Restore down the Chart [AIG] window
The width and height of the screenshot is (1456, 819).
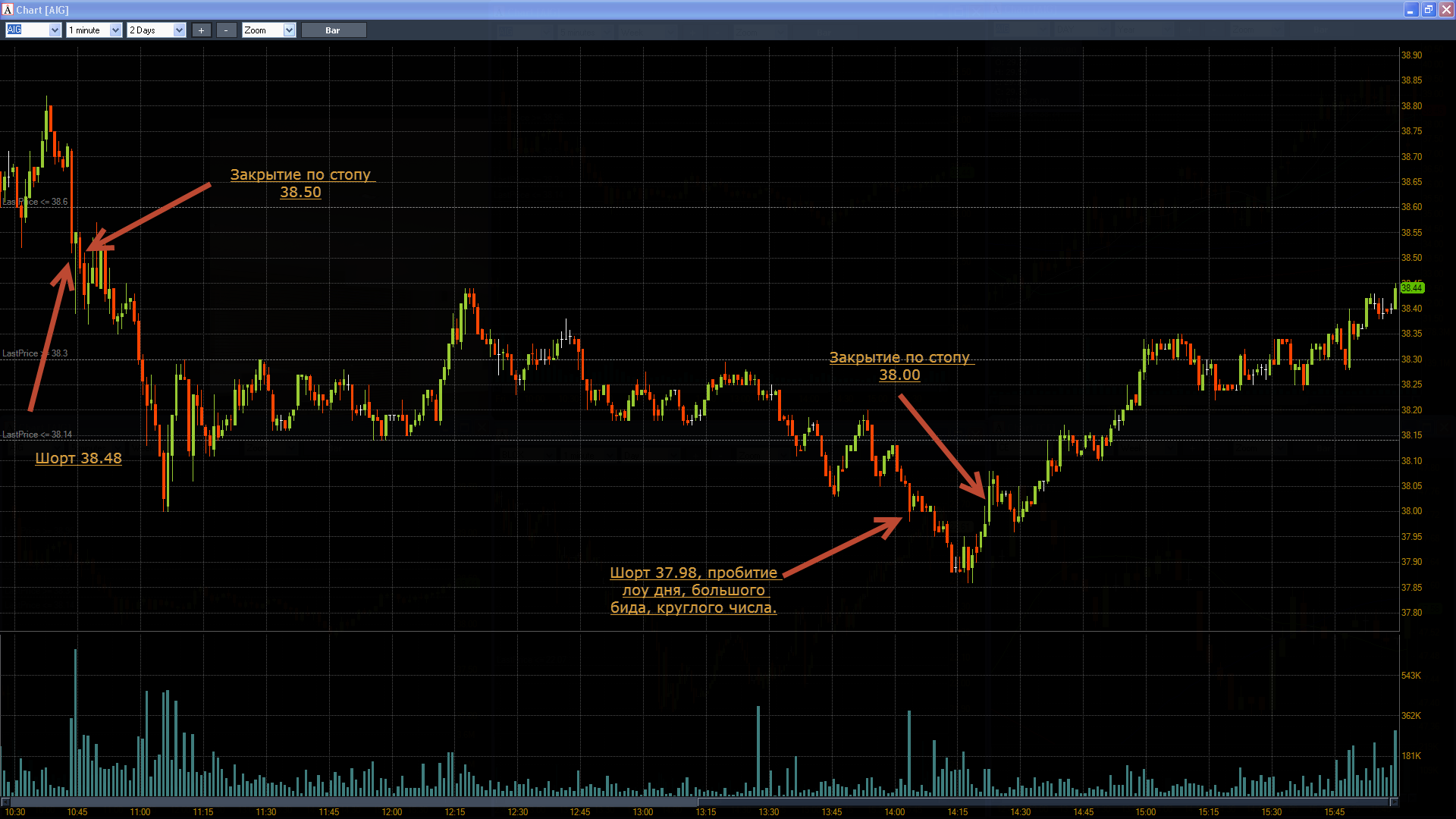coord(1429,10)
